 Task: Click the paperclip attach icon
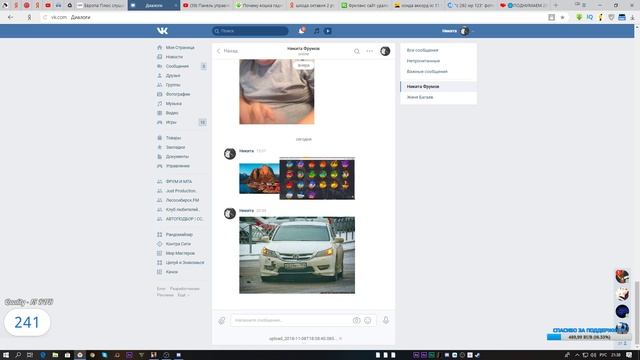click(x=222, y=320)
